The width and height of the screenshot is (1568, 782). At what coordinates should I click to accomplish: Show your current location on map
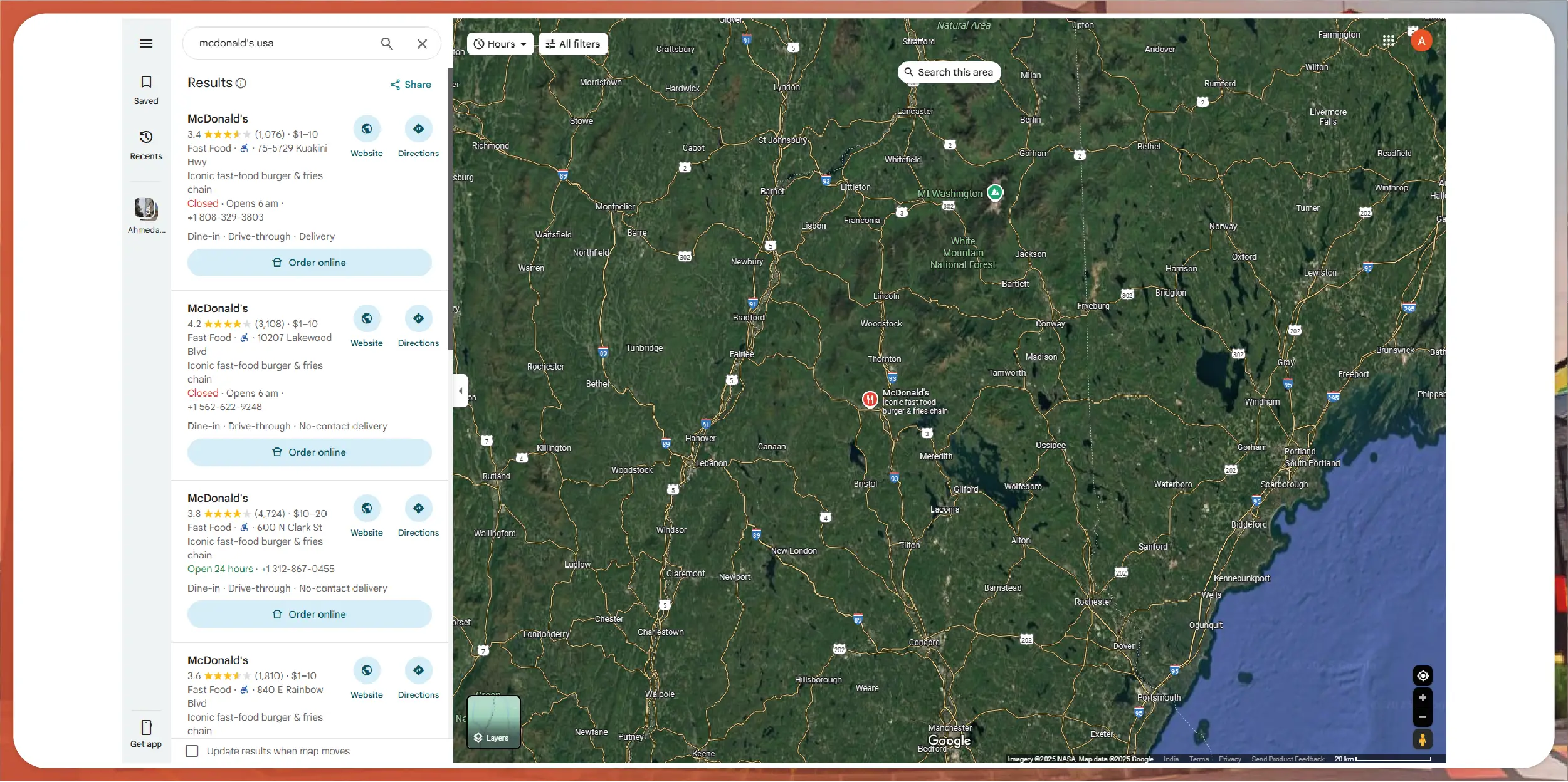click(x=1423, y=675)
